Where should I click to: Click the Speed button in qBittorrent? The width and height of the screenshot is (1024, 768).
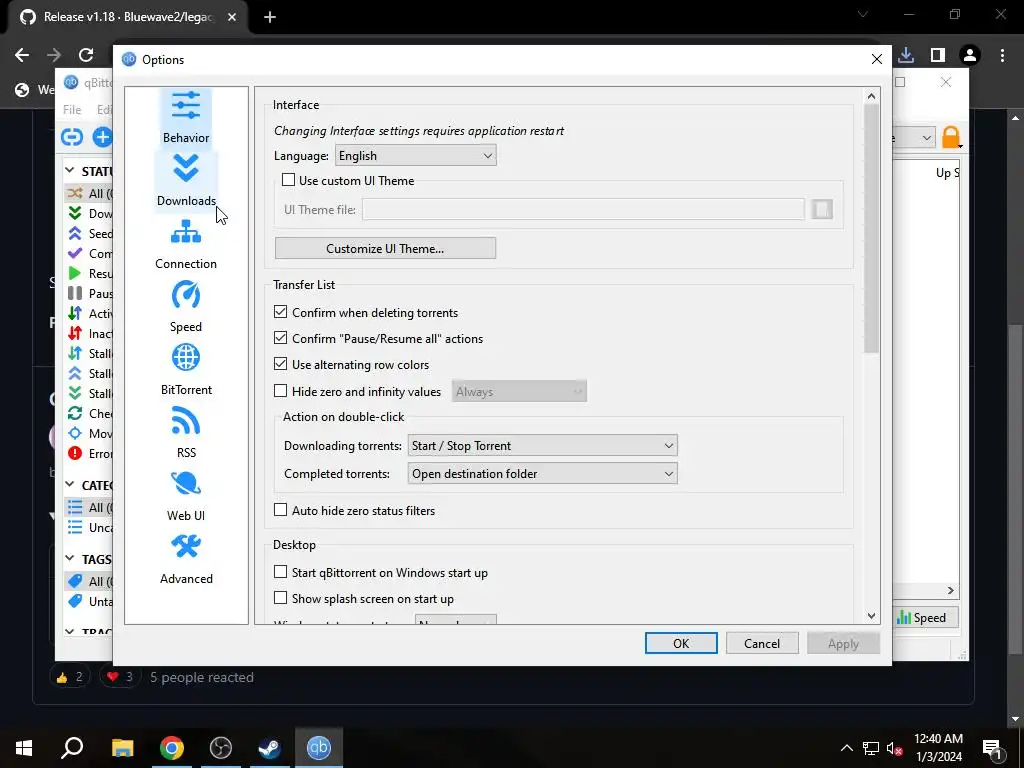pos(925,617)
